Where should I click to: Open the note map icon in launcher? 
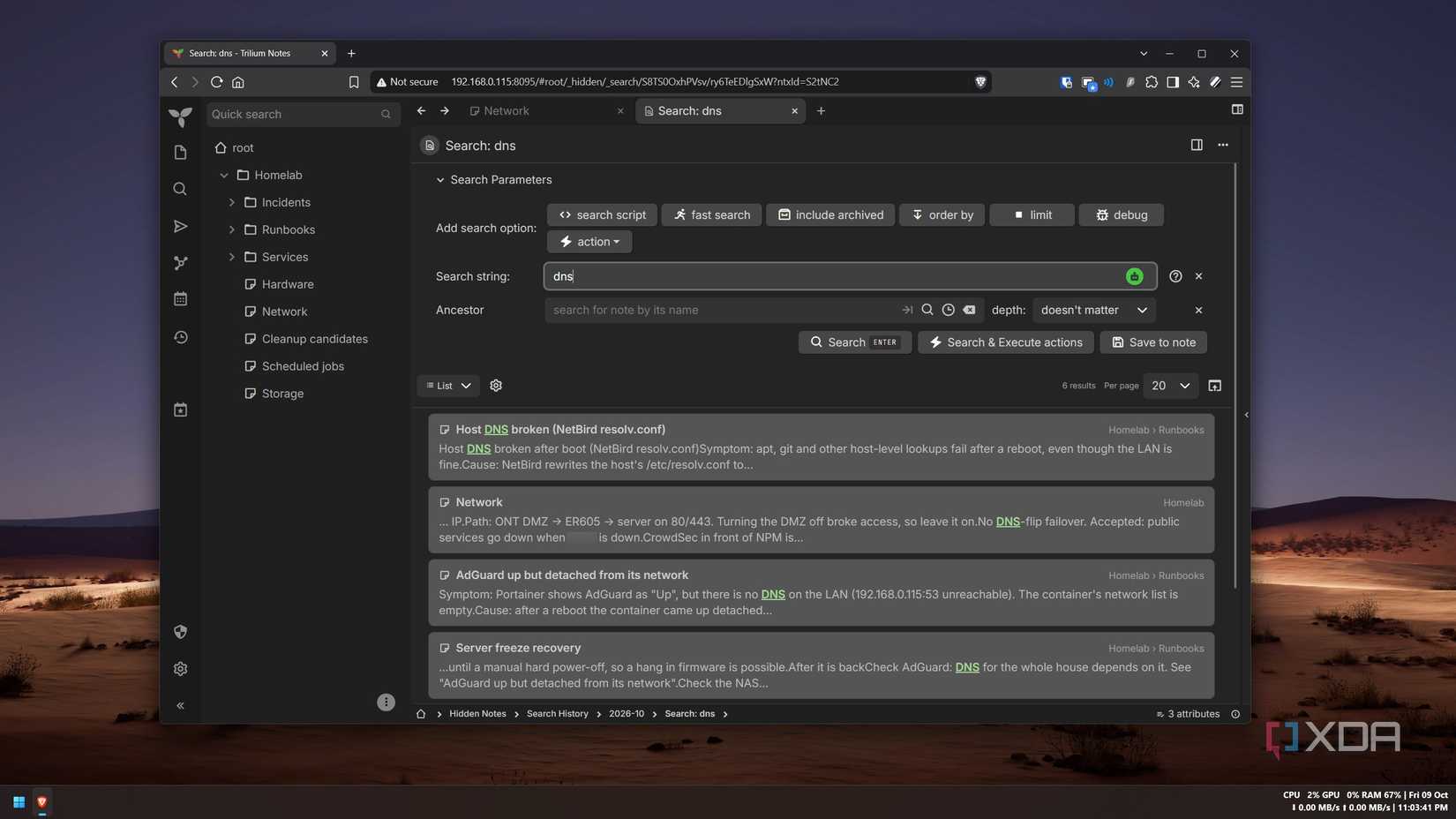click(x=180, y=263)
